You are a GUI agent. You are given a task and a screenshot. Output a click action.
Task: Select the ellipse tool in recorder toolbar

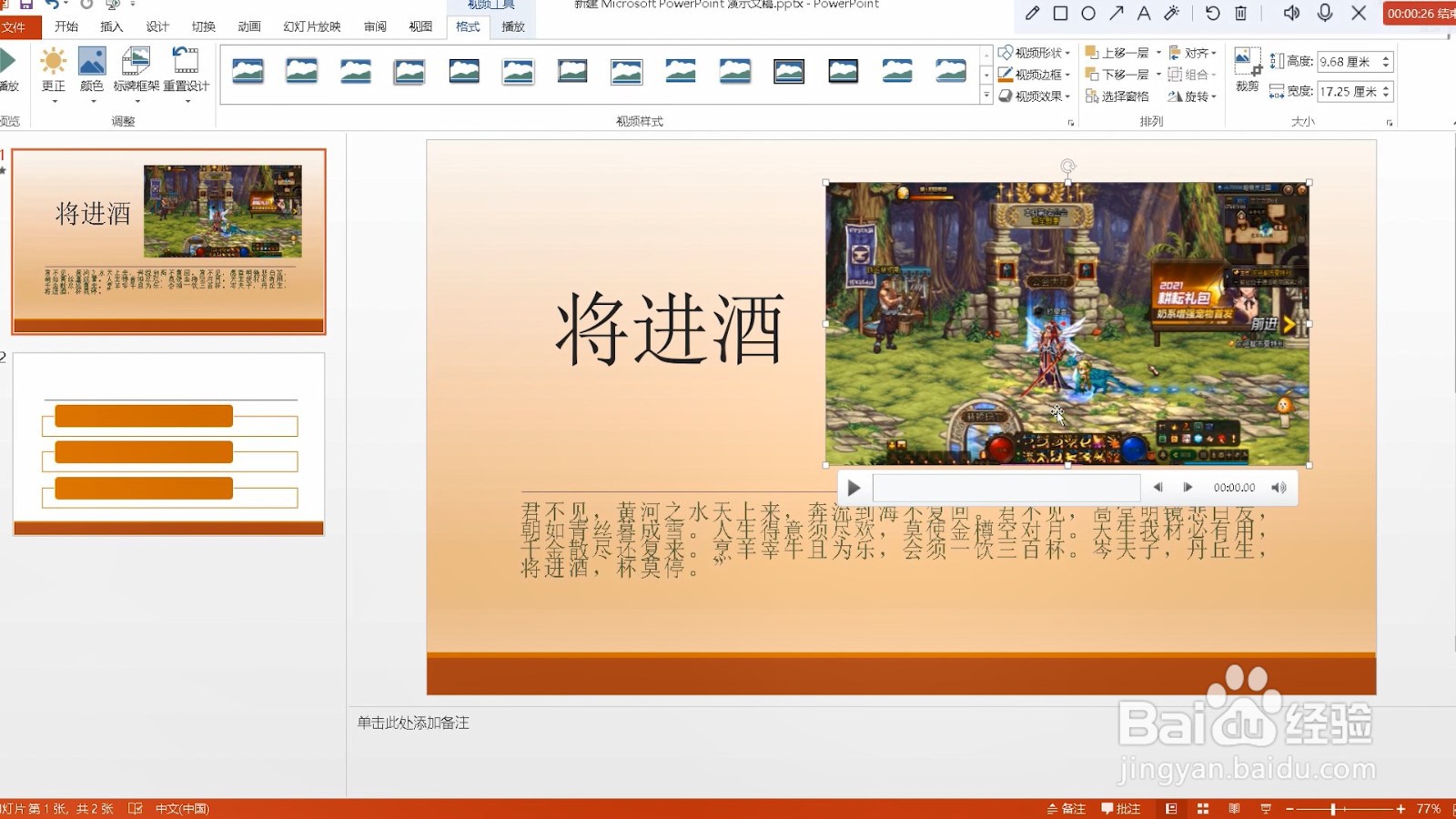[x=1088, y=13]
